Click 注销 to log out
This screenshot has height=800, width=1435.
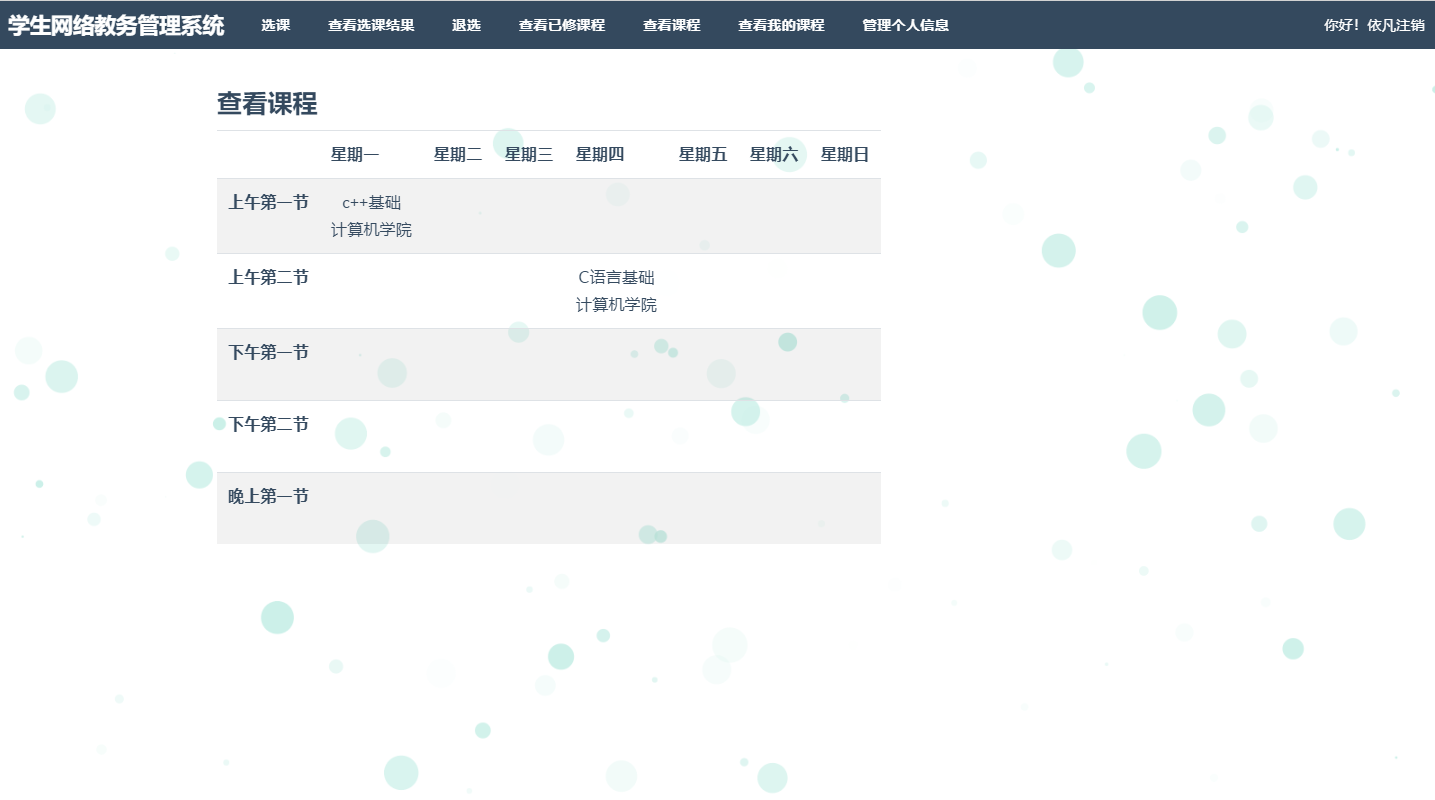1406,25
